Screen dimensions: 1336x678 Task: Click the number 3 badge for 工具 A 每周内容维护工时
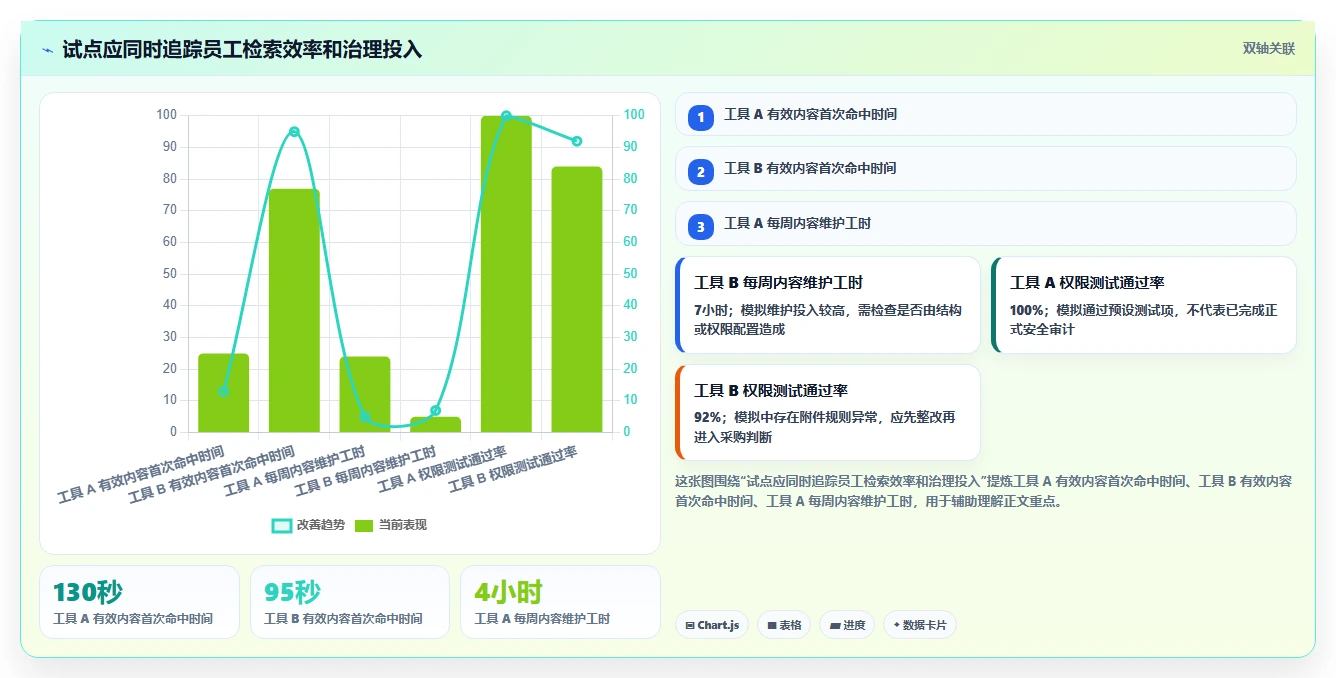click(x=701, y=226)
